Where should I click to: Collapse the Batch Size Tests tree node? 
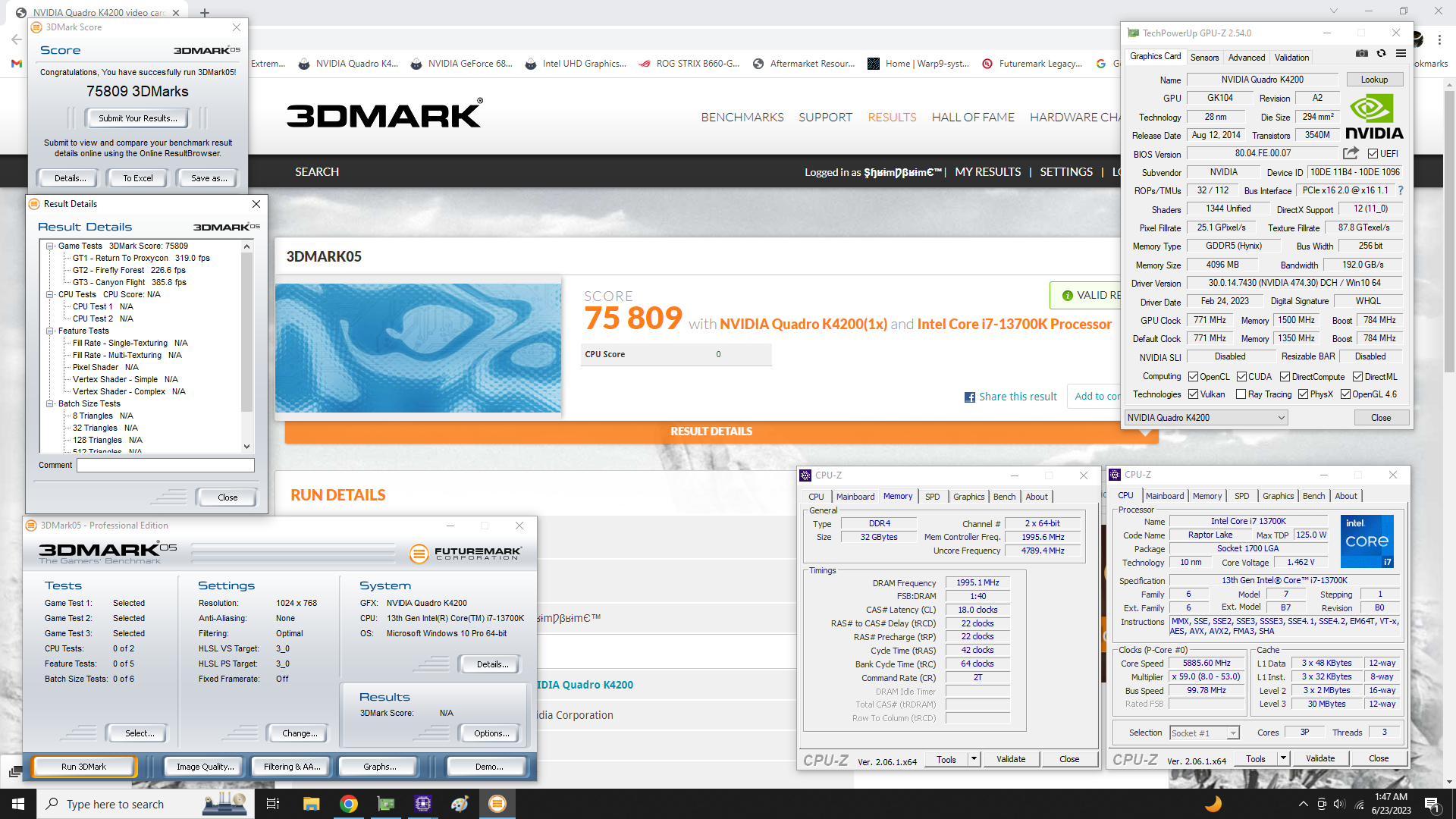(50, 403)
